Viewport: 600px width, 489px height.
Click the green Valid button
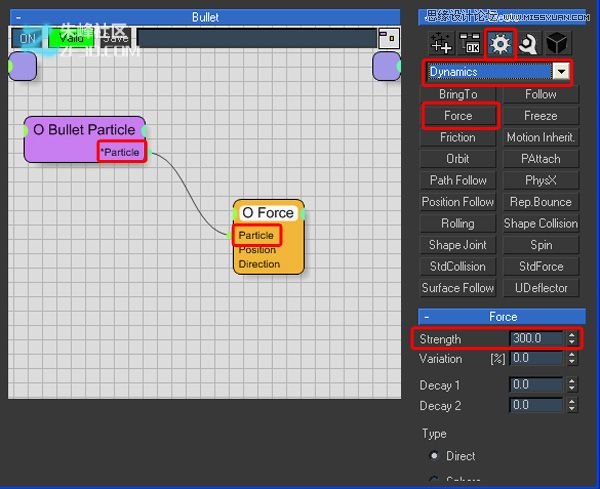tap(71, 38)
